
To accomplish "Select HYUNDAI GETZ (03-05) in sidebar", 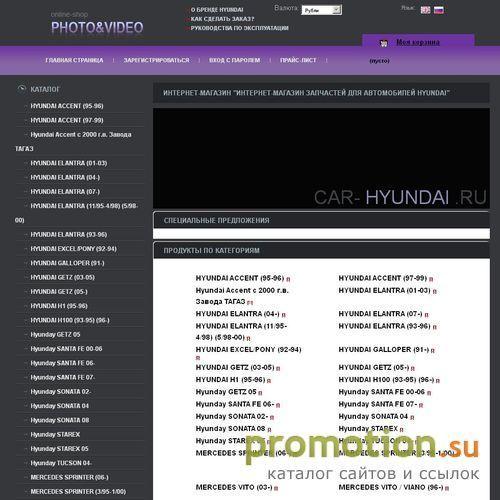I will click(62, 278).
